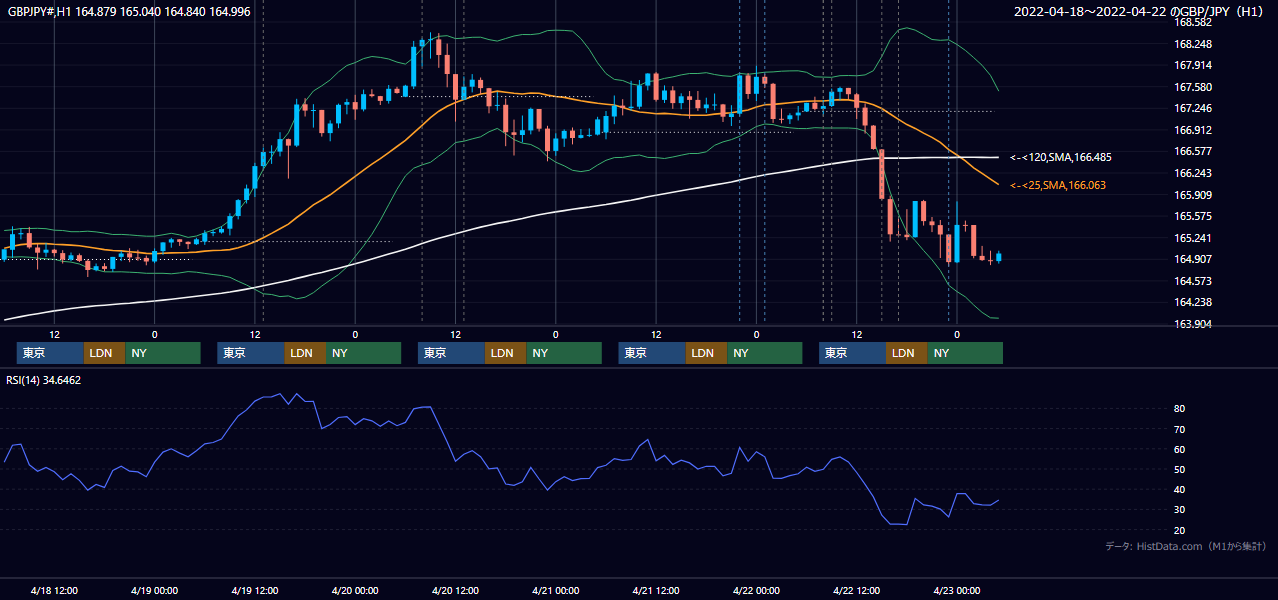Screen dimensions: 1278x600
Task: Click the 4/20 00:00 time axis label
Action: (355, 591)
